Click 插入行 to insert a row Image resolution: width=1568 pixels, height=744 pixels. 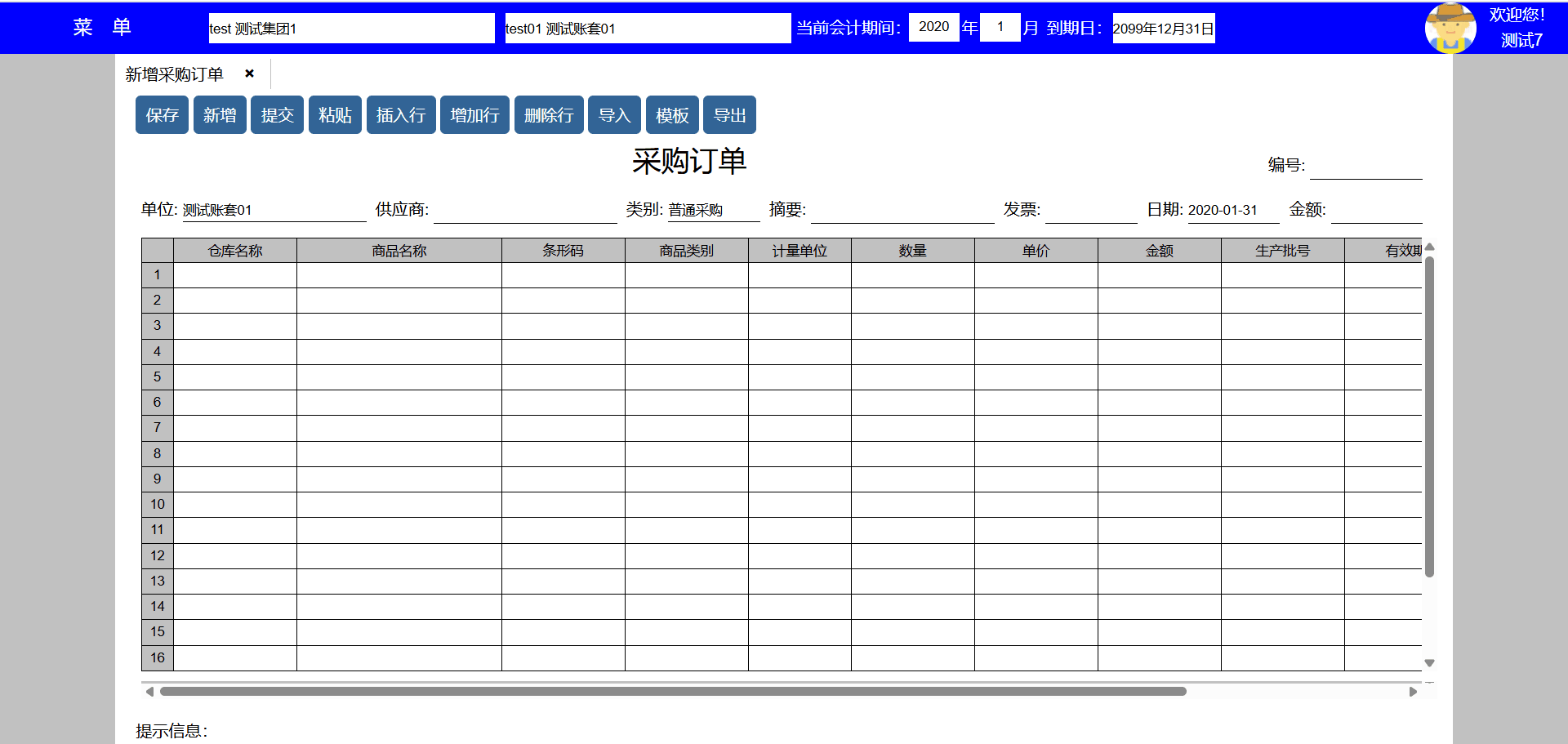[400, 115]
